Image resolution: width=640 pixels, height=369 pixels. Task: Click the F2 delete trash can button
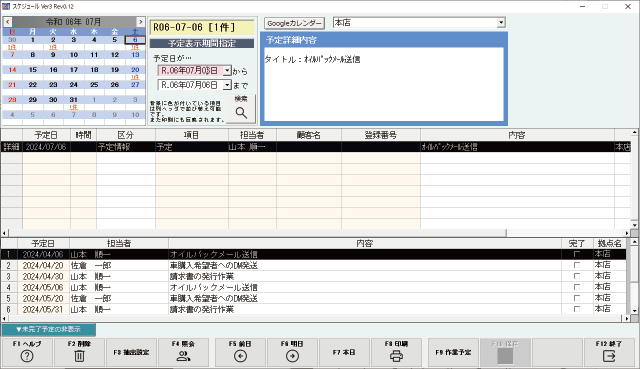coord(79,352)
